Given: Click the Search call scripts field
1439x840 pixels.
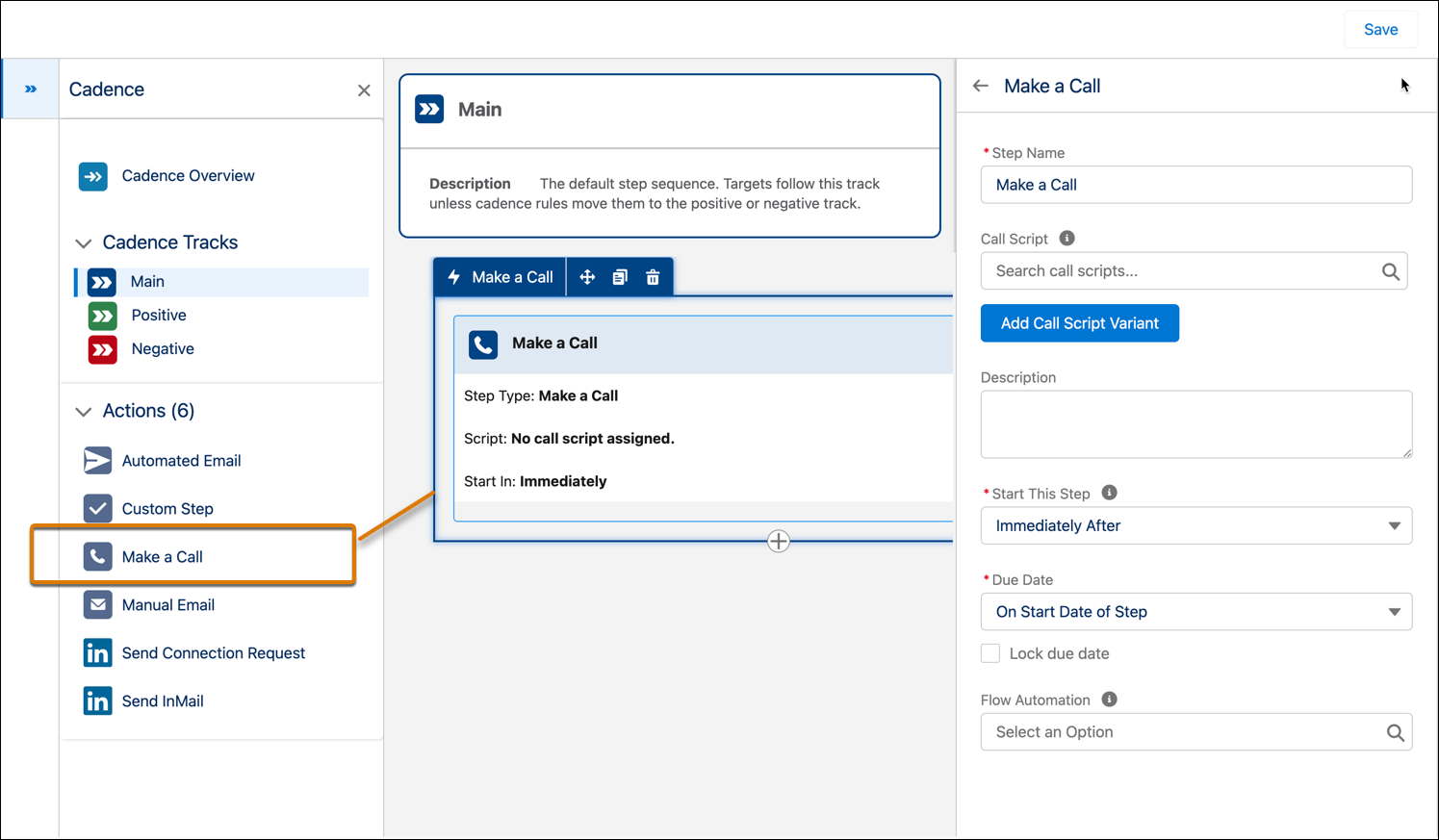Looking at the screenshot, I should click(1194, 271).
